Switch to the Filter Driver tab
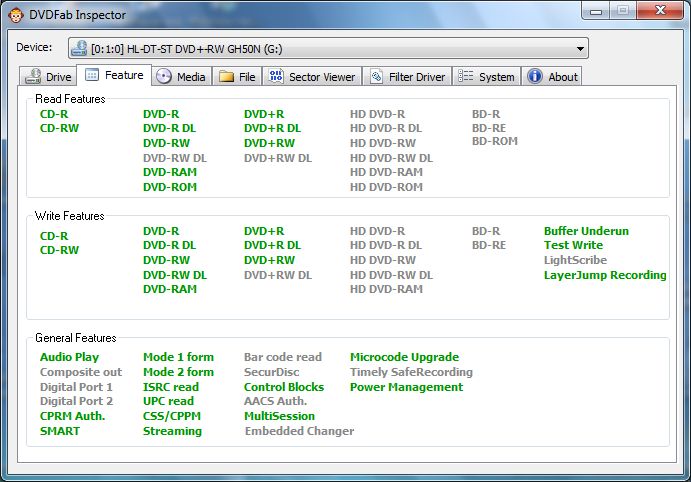 pos(407,76)
